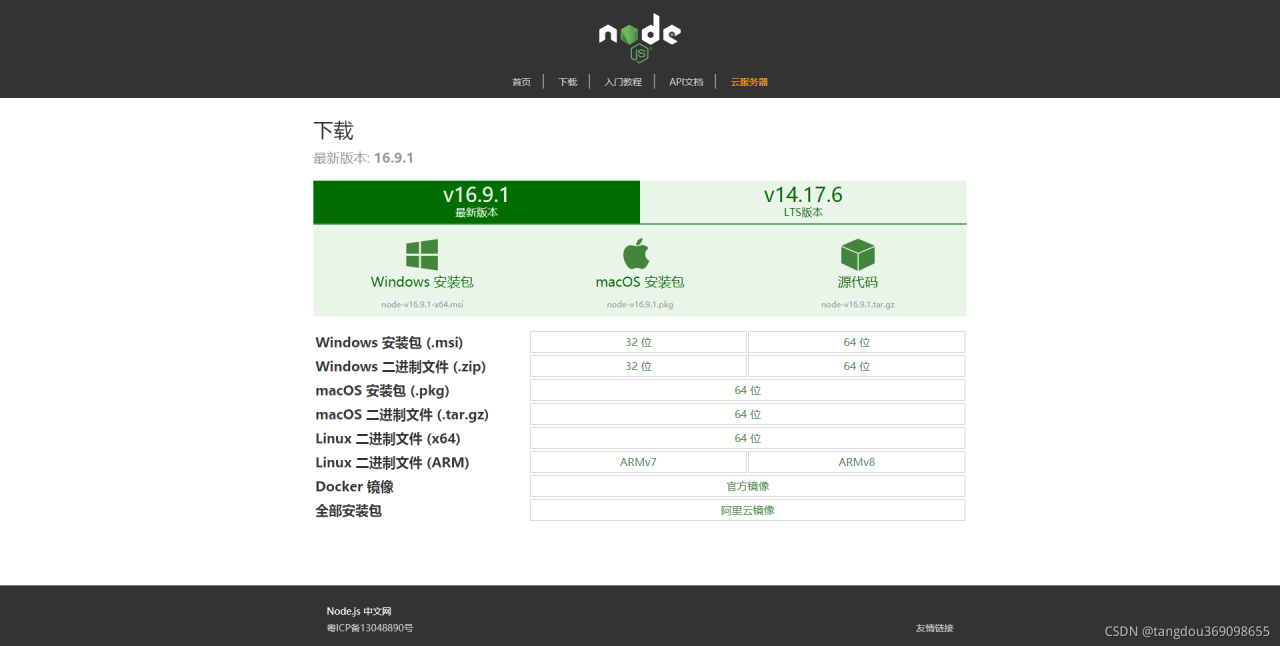
Task: Download Linux ARMv7 binary
Action: tap(638, 462)
